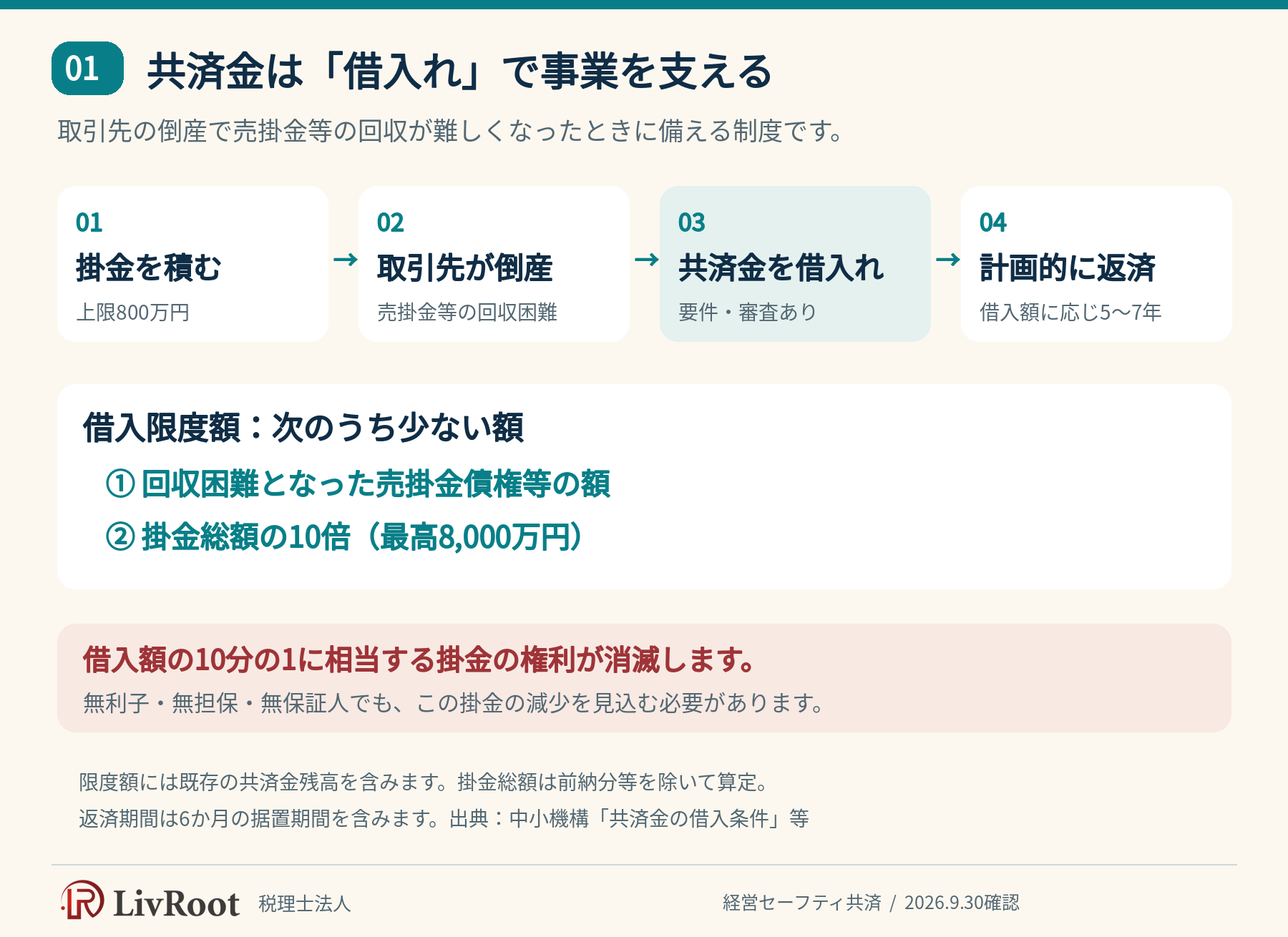Click the text 借入額に応じ5〜7年
This screenshot has height=937, width=1288.
coord(1070,313)
